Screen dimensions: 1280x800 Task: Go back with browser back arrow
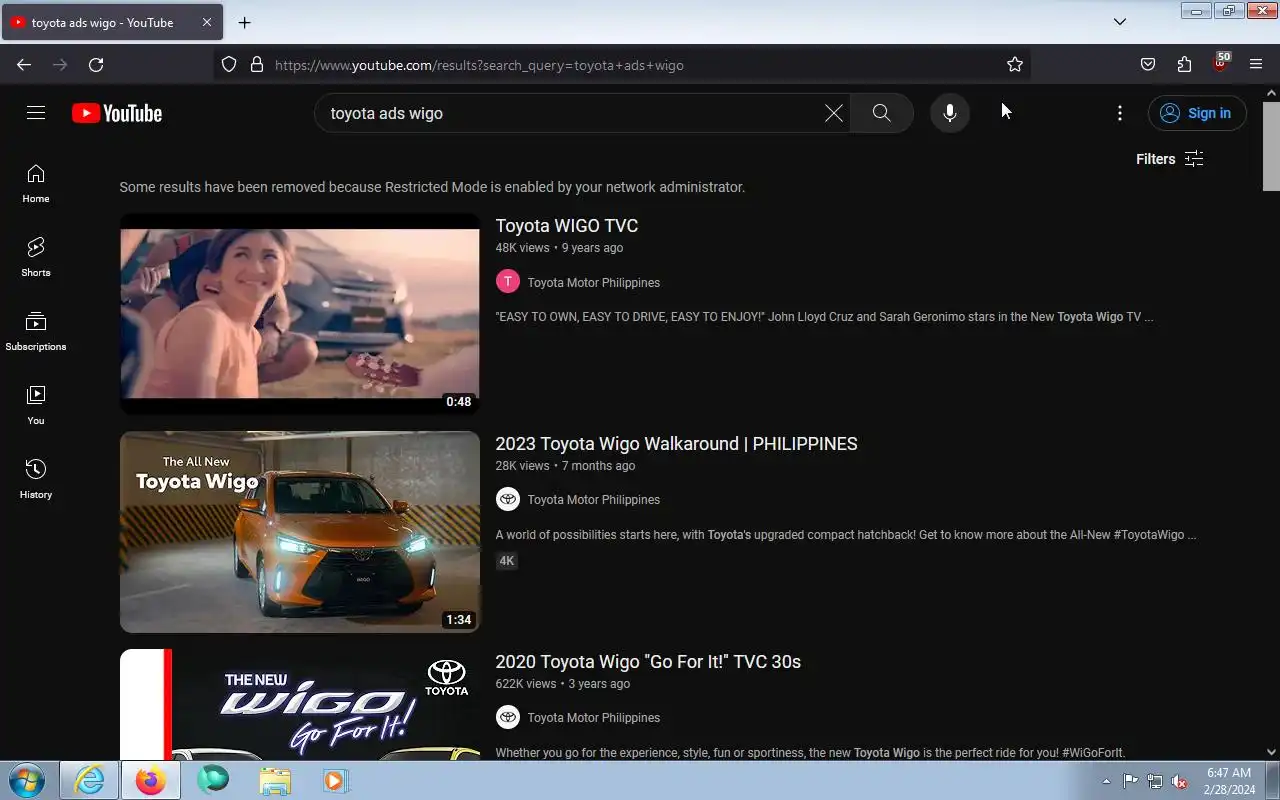24,65
